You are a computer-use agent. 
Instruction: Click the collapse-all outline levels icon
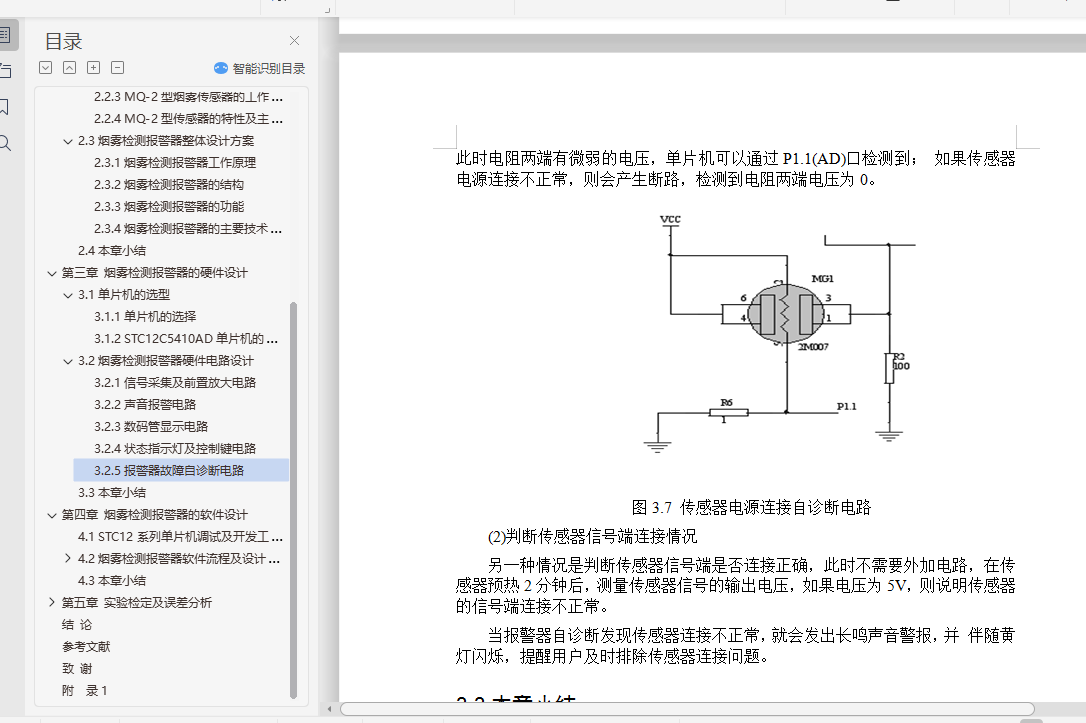[69, 67]
